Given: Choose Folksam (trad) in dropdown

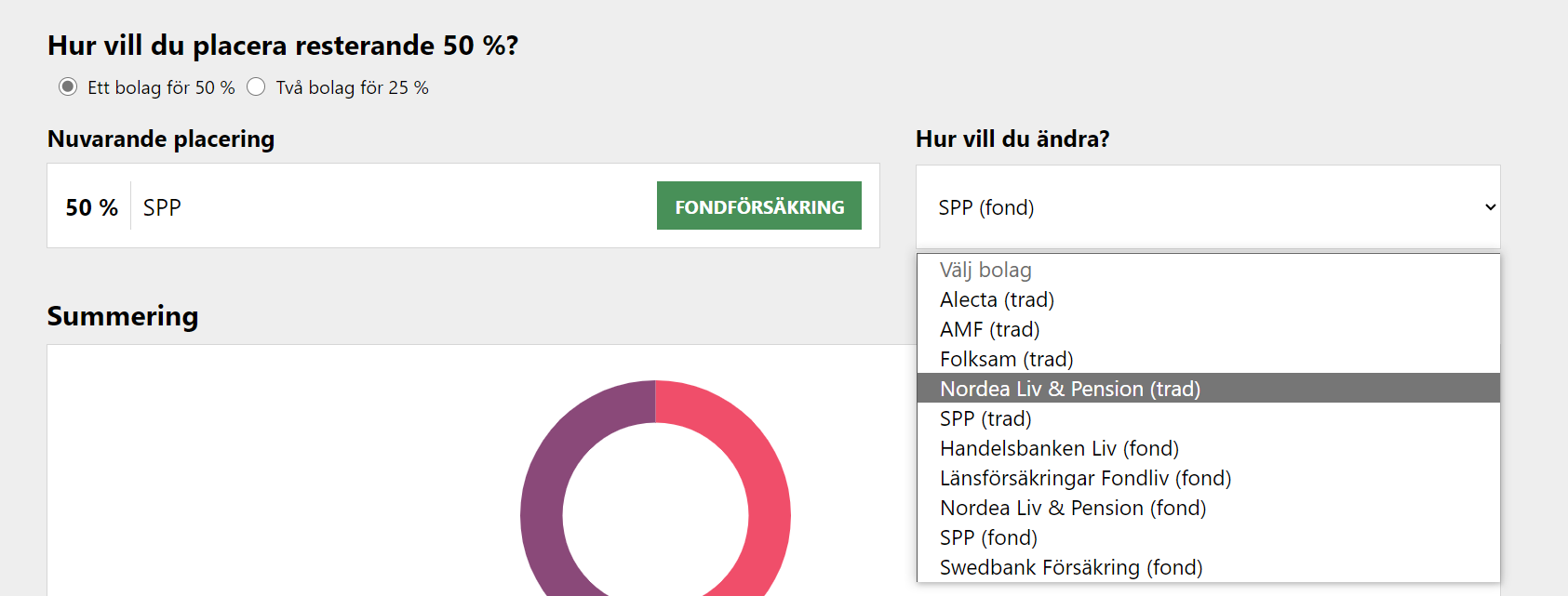Looking at the screenshot, I should coord(1006,359).
